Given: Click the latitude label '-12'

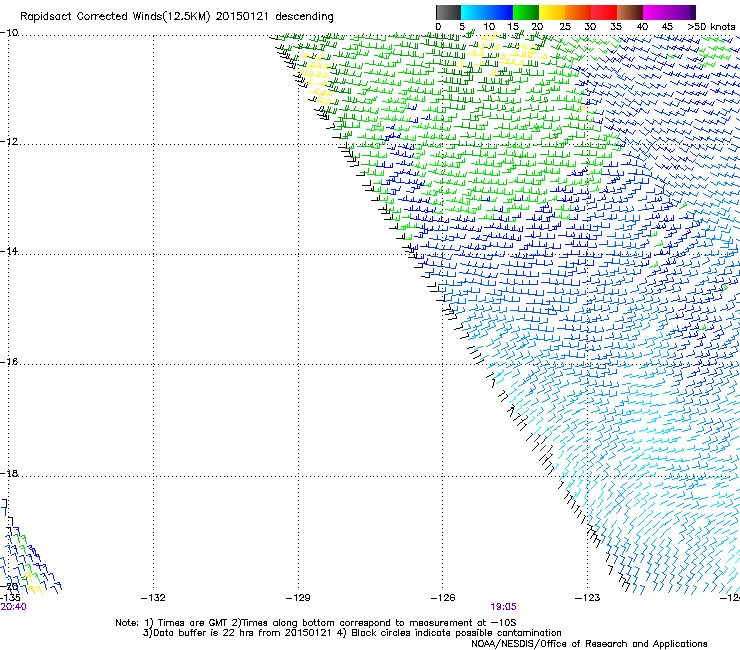Looking at the screenshot, I should tap(9, 142).
